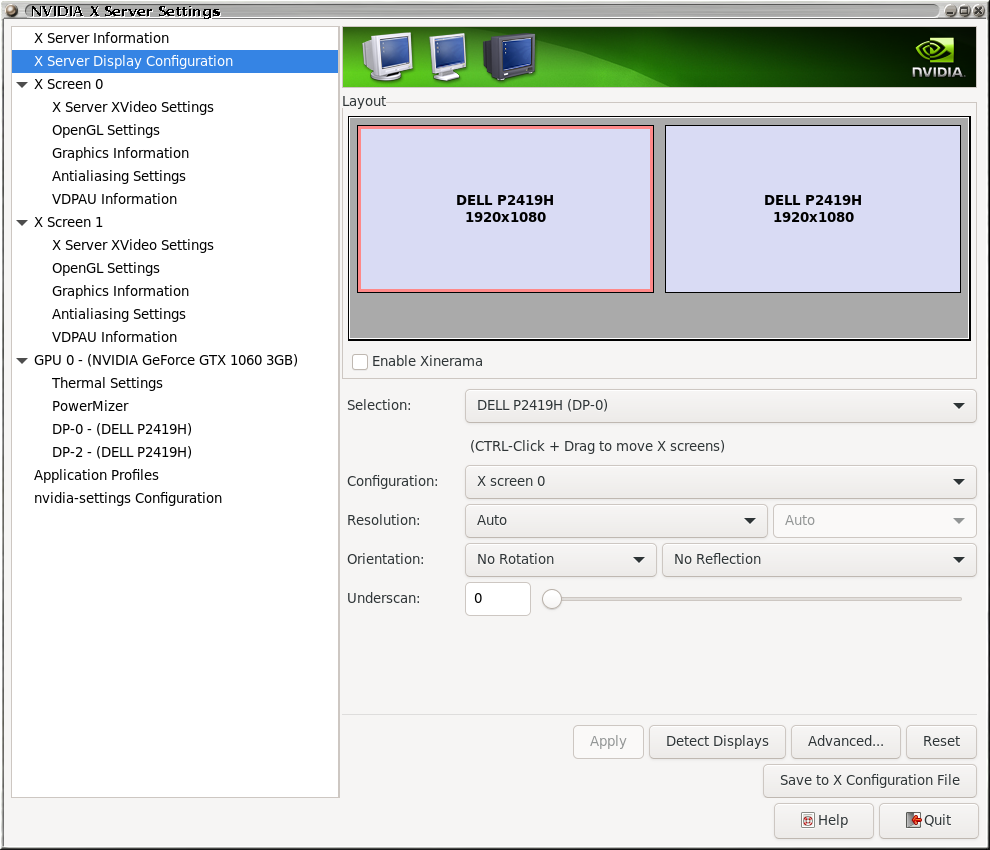Viewport: 990px width, 850px height.
Task: Open the No Rotation orientation dropdown
Action: coord(561,560)
